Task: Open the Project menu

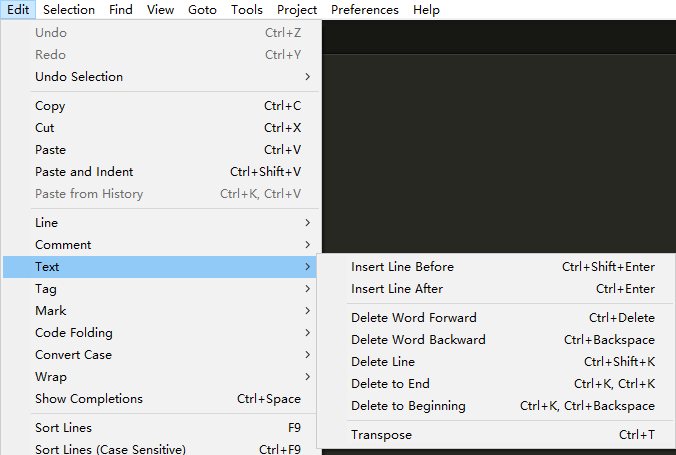Action: (297, 9)
